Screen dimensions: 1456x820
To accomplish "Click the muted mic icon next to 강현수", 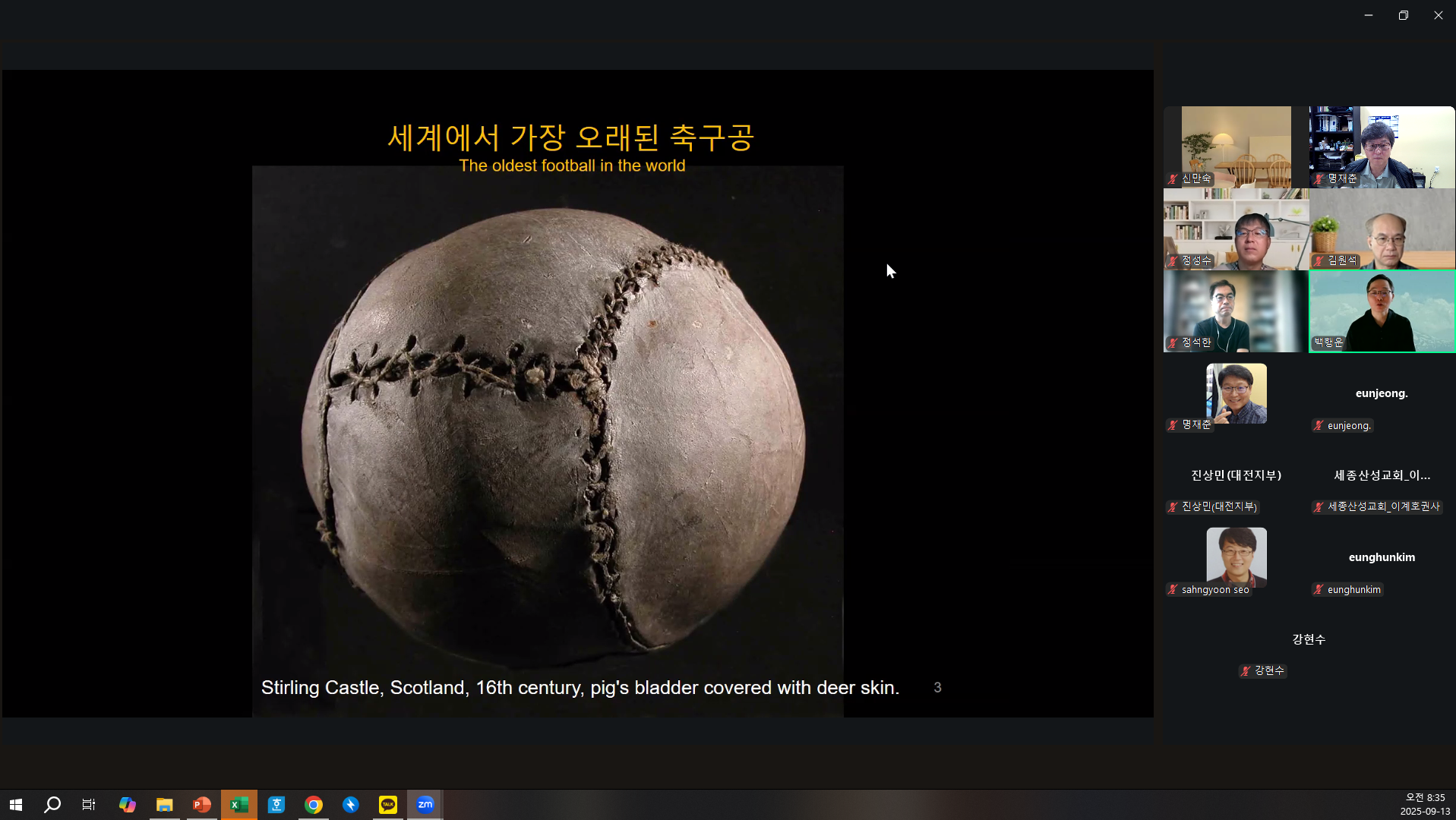I will [1246, 670].
